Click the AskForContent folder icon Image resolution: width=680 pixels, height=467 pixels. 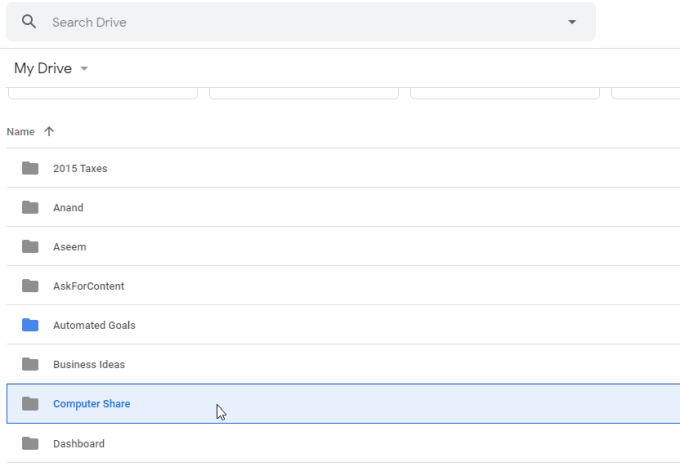click(30, 285)
